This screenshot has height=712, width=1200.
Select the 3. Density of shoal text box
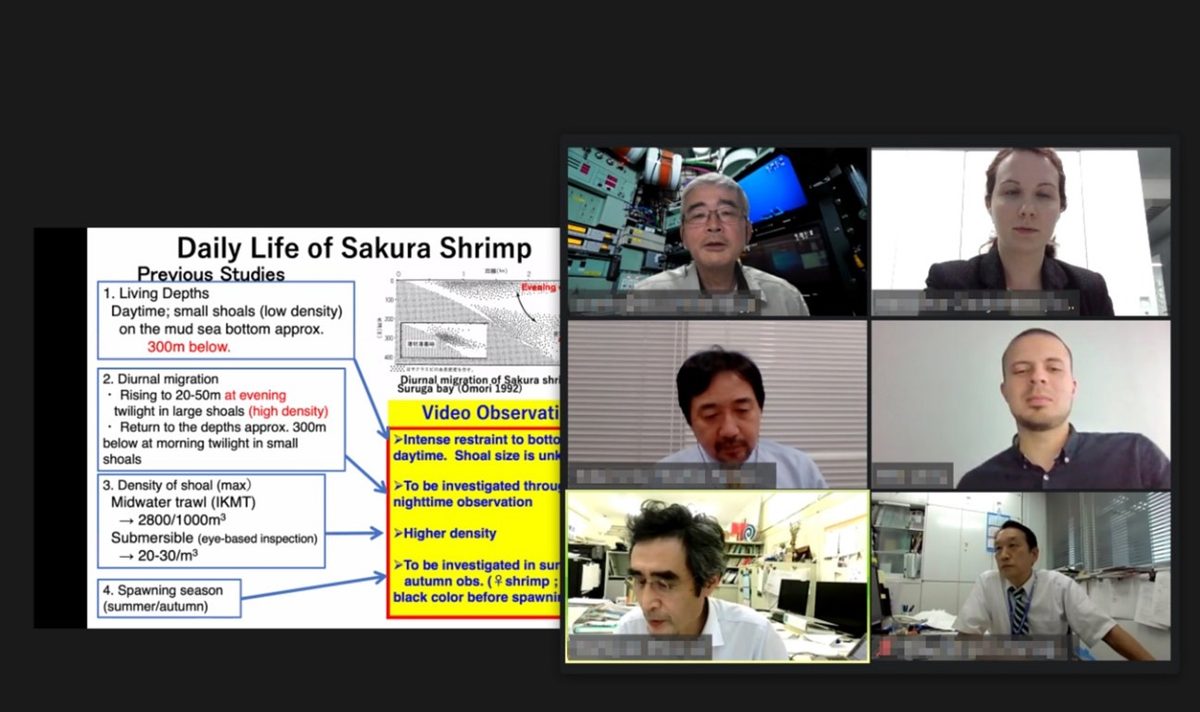coord(211,521)
